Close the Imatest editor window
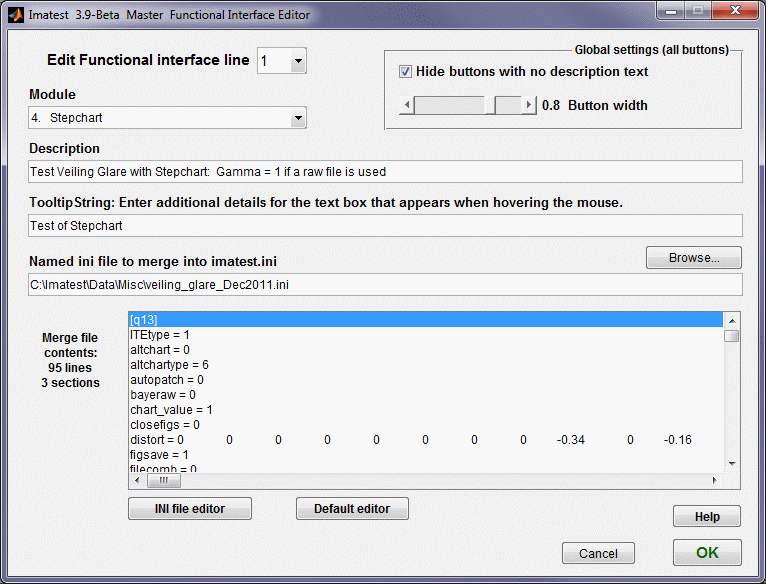 click(735, 11)
